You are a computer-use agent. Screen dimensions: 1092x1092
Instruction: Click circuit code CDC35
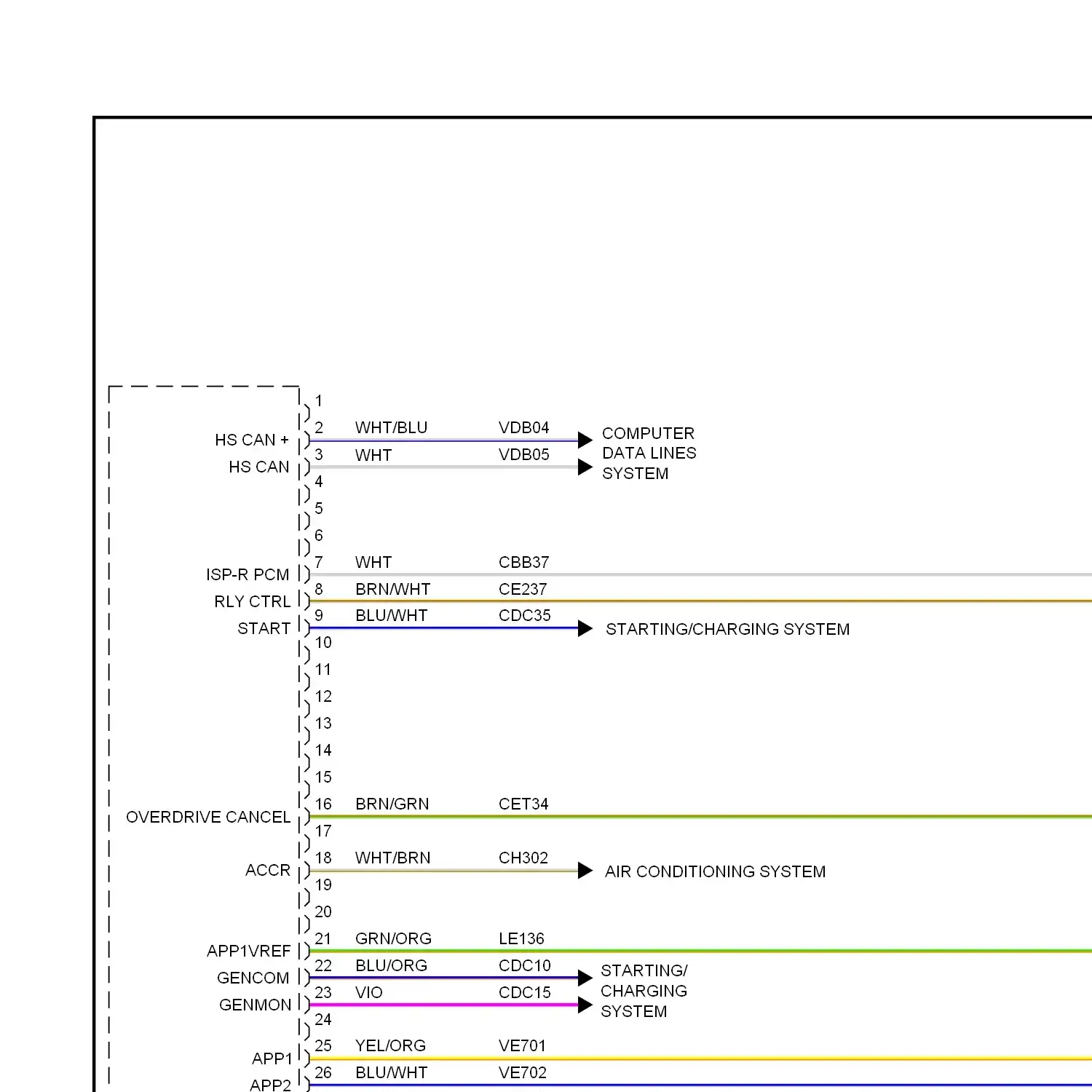[x=524, y=615]
